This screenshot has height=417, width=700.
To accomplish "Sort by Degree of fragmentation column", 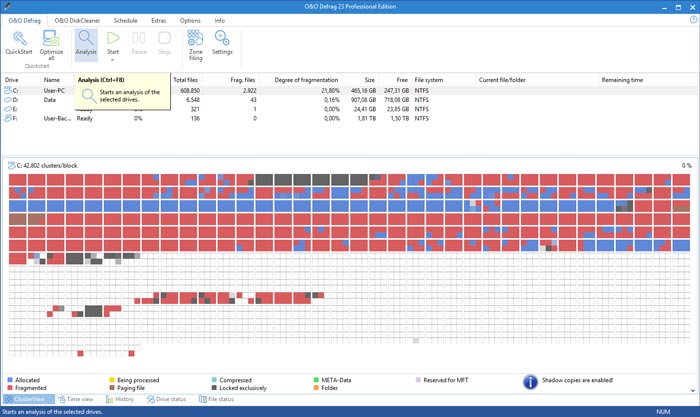I will [x=306, y=80].
